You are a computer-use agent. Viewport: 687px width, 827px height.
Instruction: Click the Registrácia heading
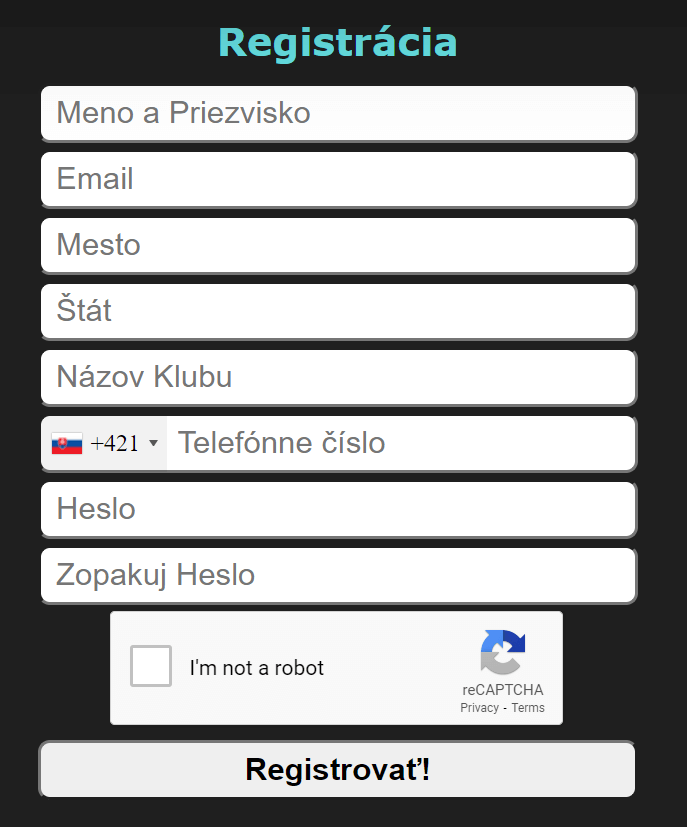coord(338,43)
